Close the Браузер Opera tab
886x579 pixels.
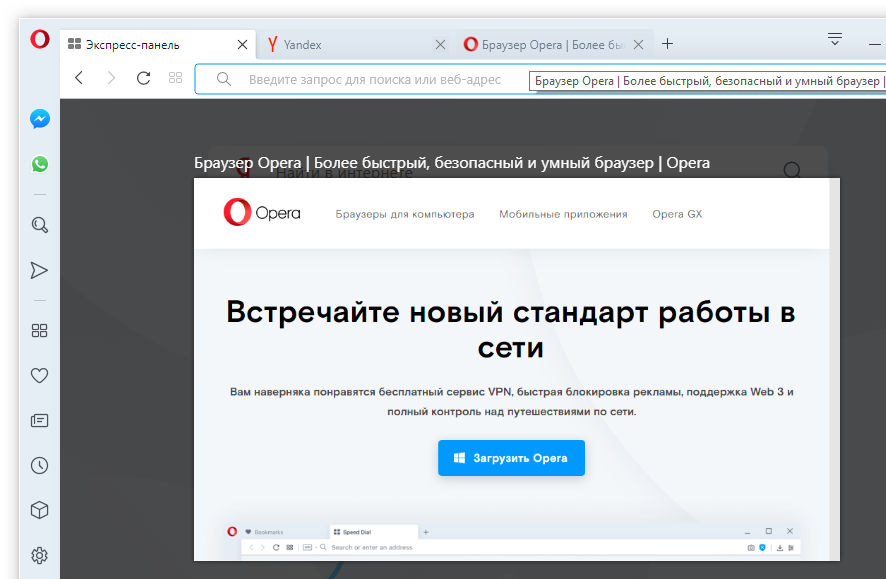[x=639, y=45]
